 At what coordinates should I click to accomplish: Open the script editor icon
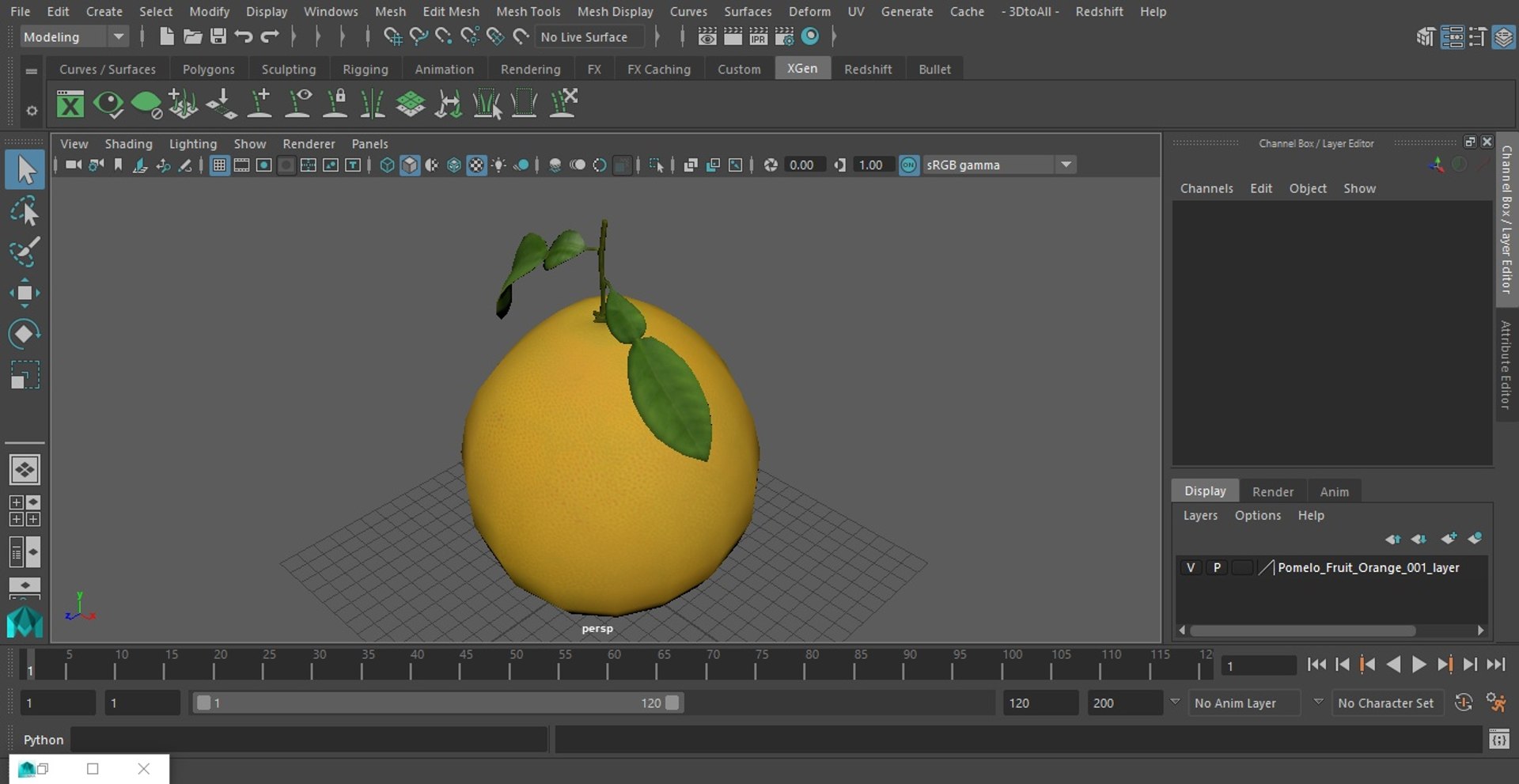coord(1499,740)
